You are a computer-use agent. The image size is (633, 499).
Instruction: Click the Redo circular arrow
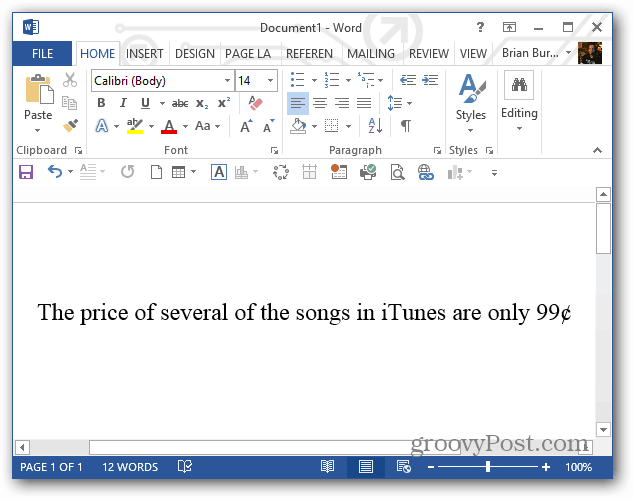127,172
